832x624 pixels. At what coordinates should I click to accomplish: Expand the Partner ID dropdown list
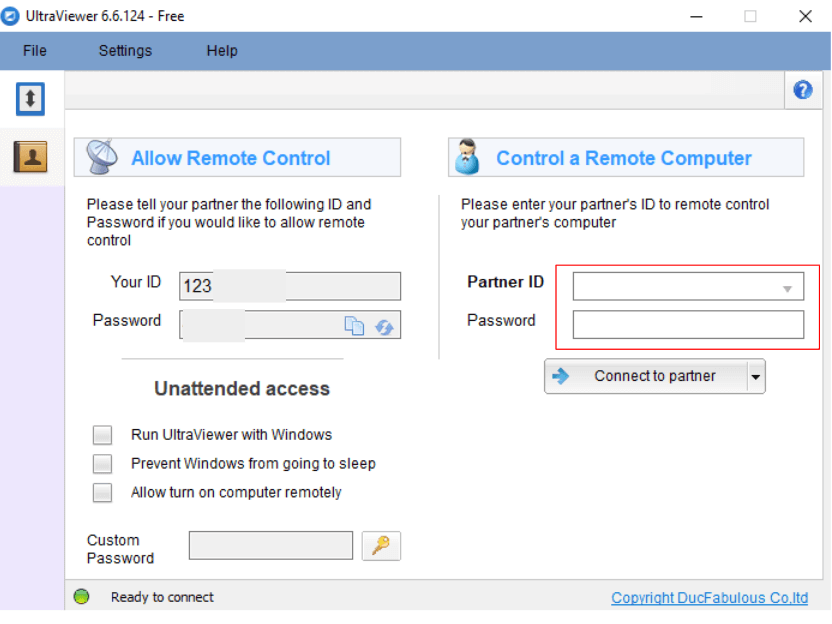click(788, 288)
